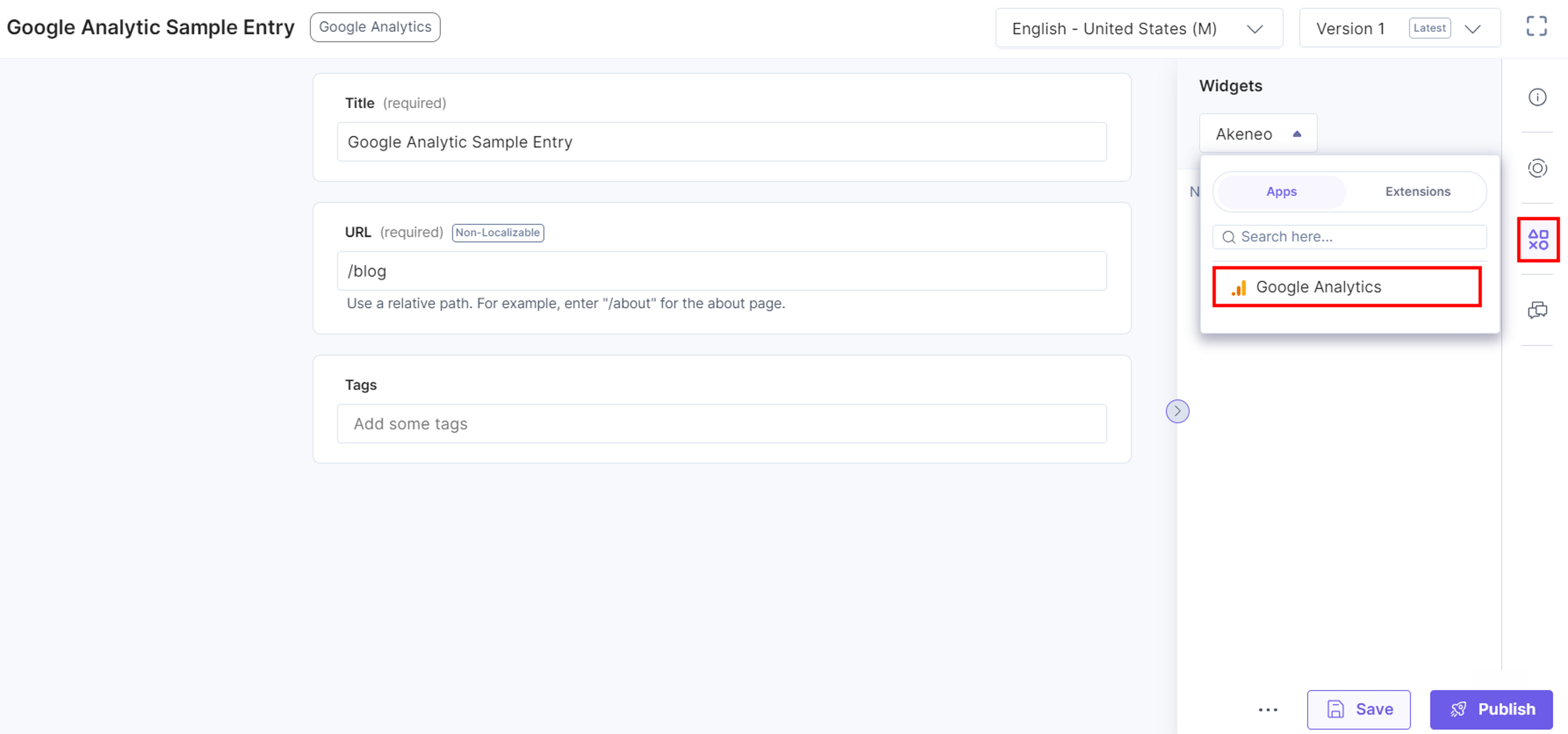Click the URL relative path help text

566,303
